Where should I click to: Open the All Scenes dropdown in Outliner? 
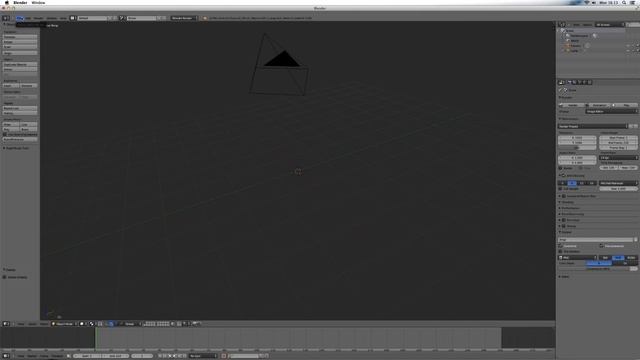point(610,24)
